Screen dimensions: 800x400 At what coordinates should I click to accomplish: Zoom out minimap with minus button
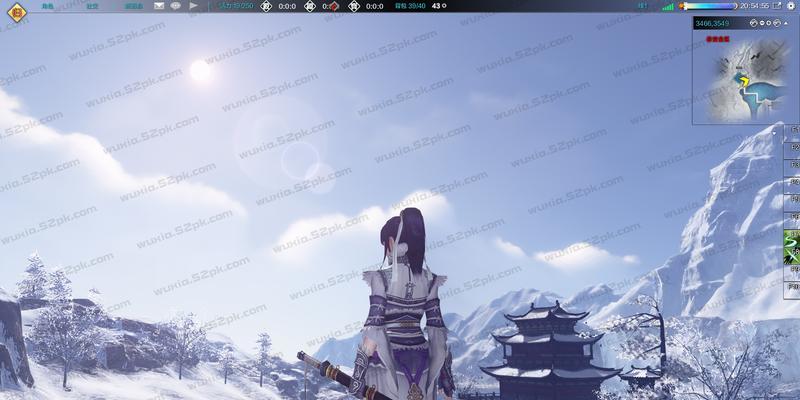click(x=762, y=23)
